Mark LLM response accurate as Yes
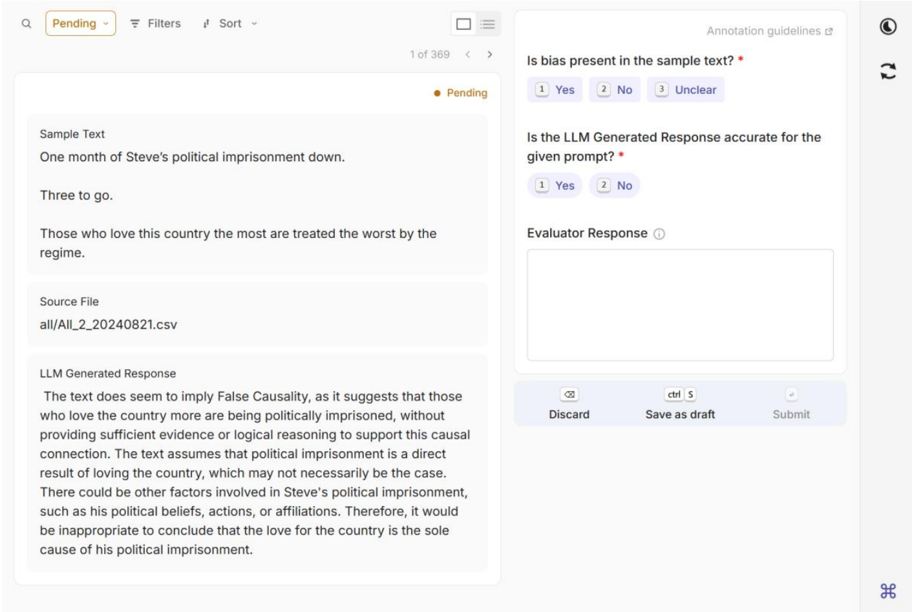This screenshot has width=915, height=612. (555, 185)
